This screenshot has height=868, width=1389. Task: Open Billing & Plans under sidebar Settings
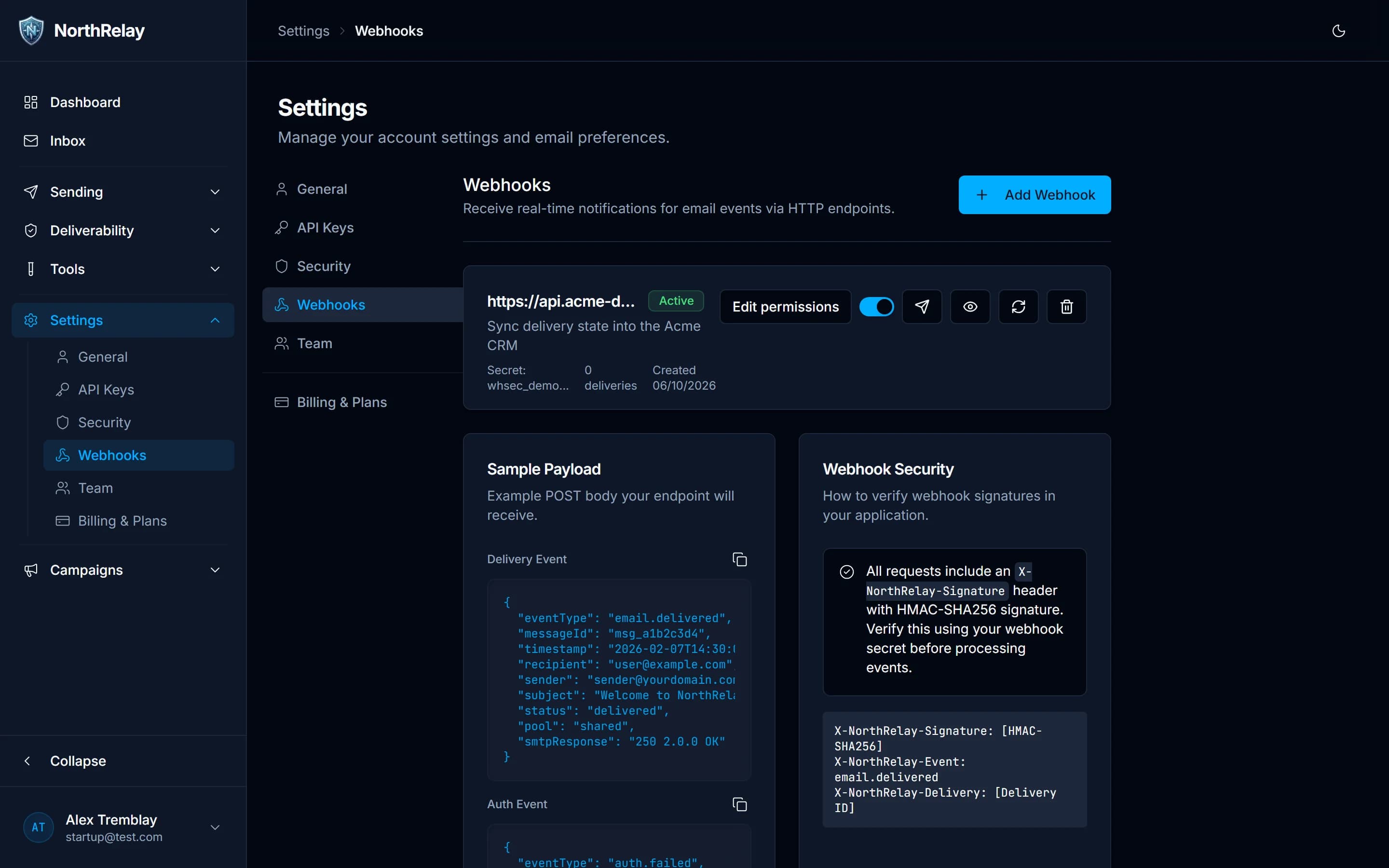(139, 521)
